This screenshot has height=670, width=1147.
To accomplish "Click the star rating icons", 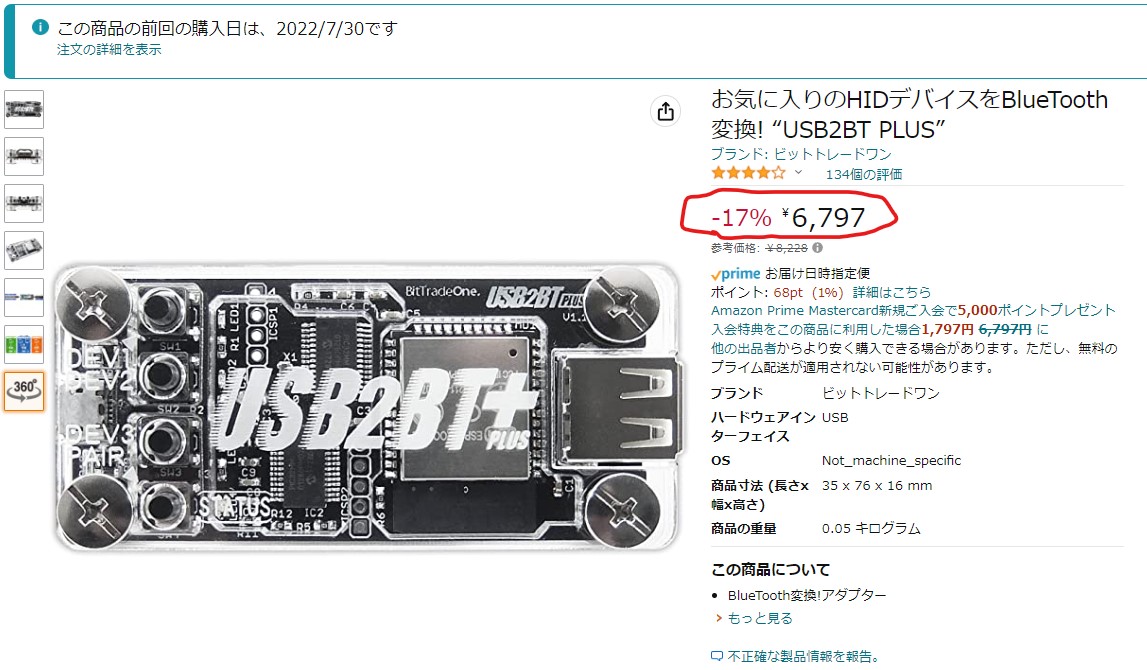I will [748, 173].
